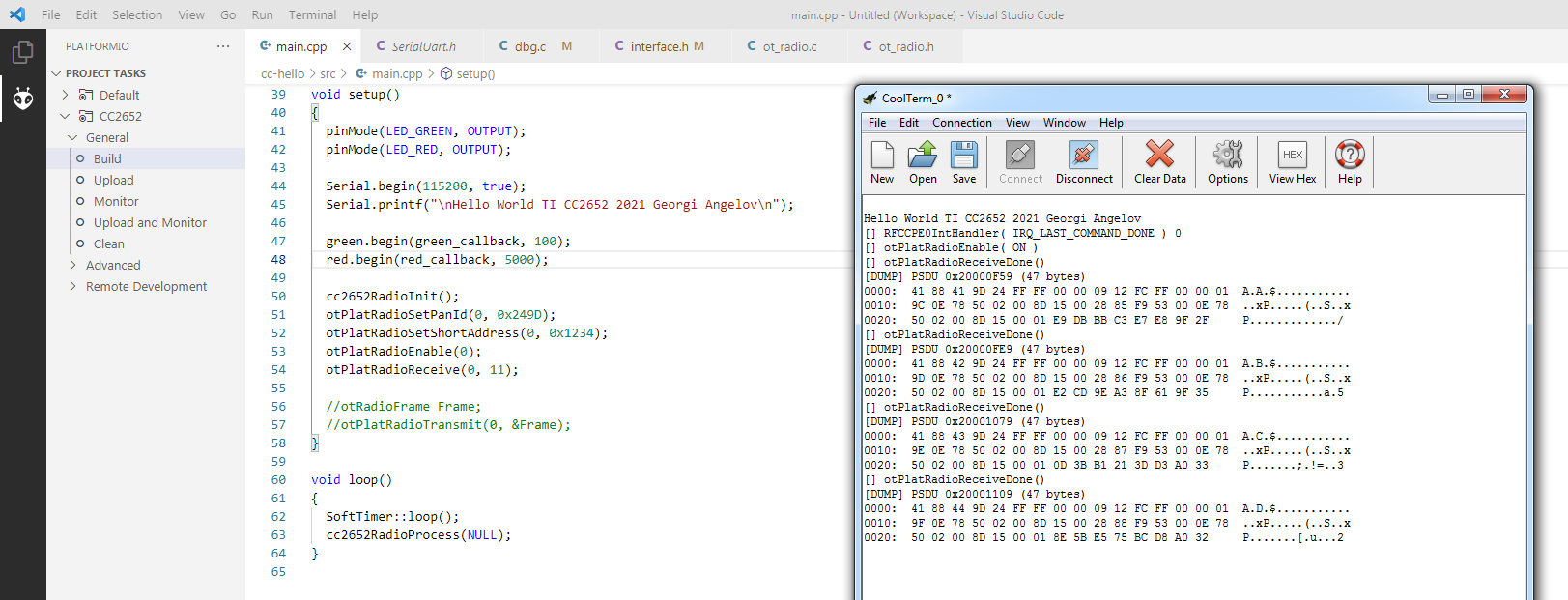Click the Default environment folder icon

pos(86,95)
